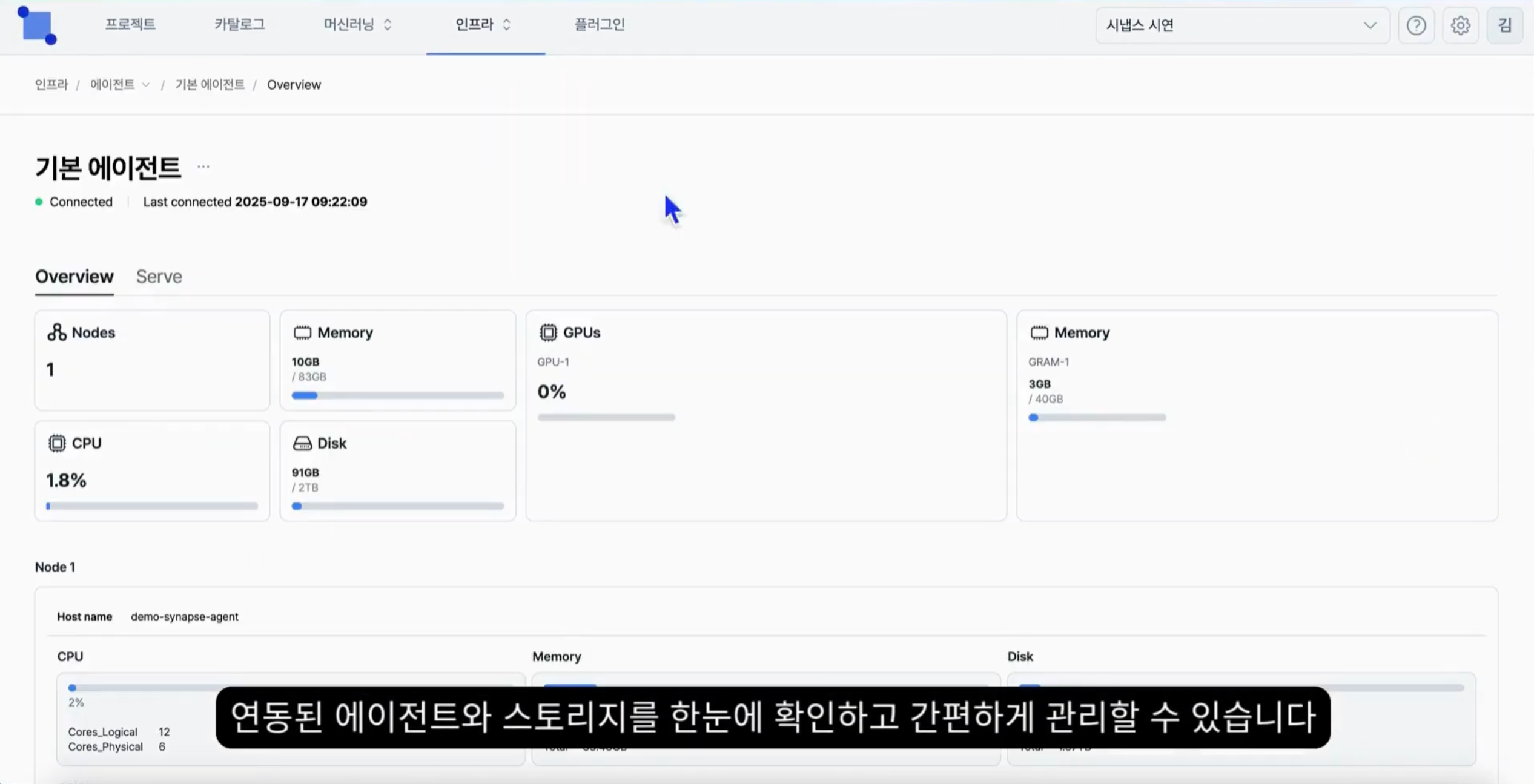Expand the 머신러닝 menu dropdown

point(358,24)
